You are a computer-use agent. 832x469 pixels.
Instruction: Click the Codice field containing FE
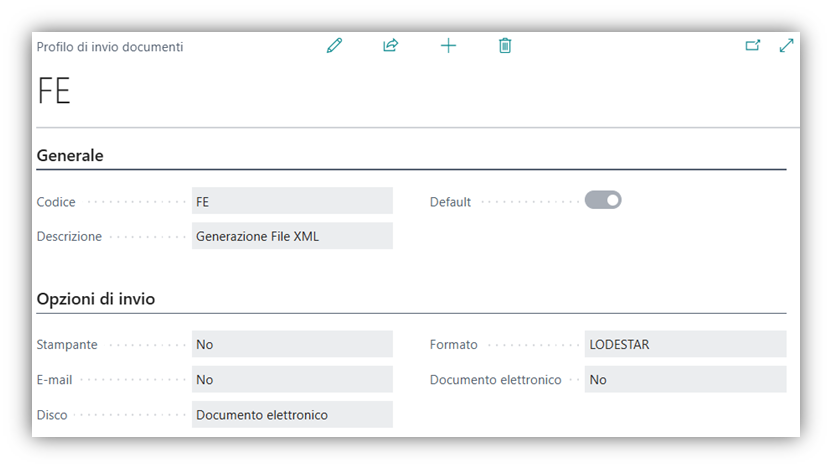[x=292, y=202]
